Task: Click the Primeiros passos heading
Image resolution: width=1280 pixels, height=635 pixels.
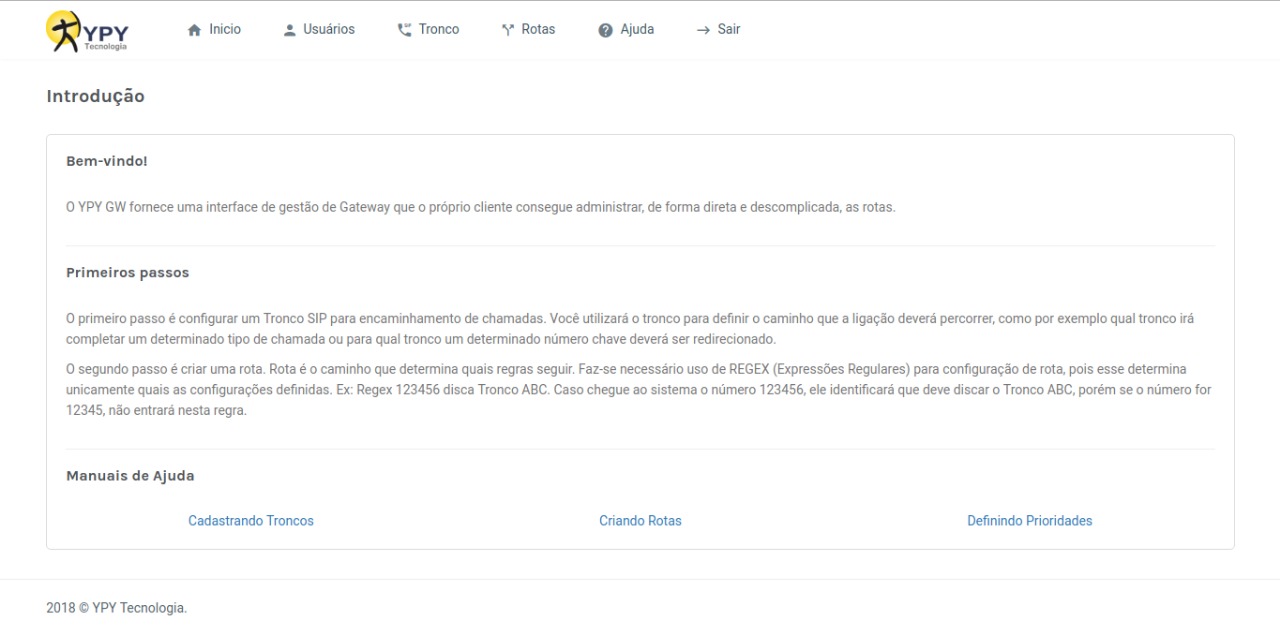Action: 127,273
